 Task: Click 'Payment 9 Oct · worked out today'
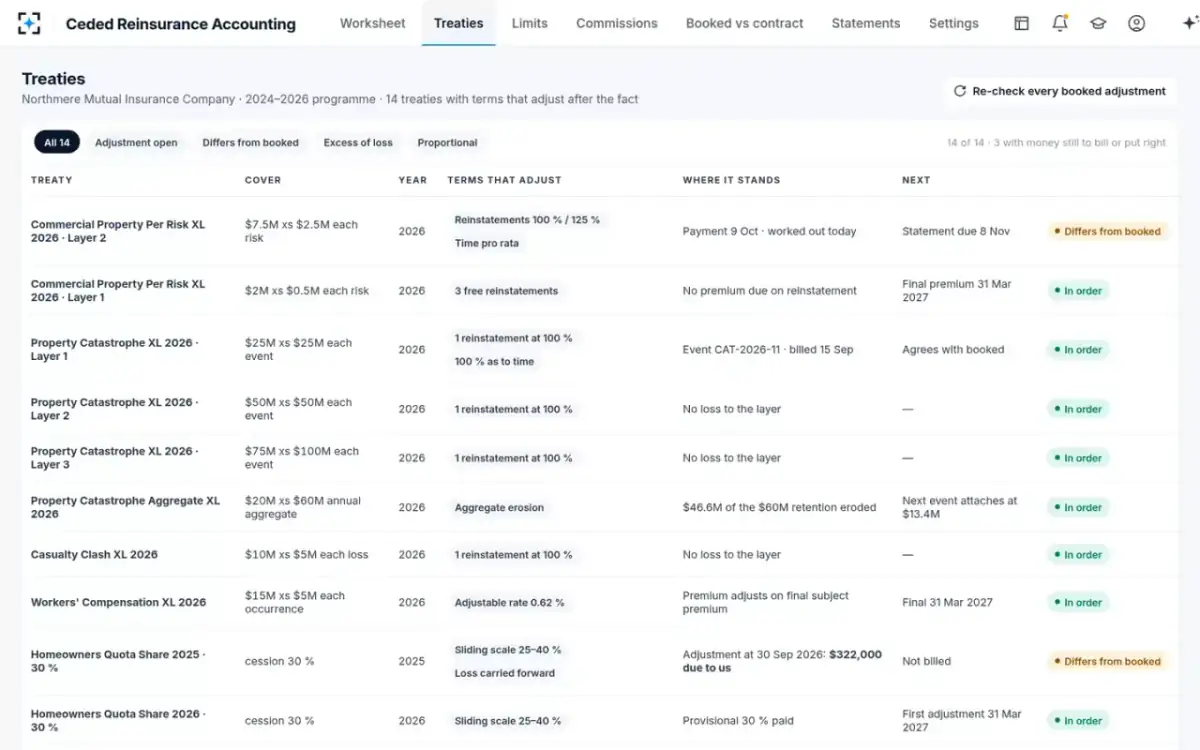pos(769,231)
